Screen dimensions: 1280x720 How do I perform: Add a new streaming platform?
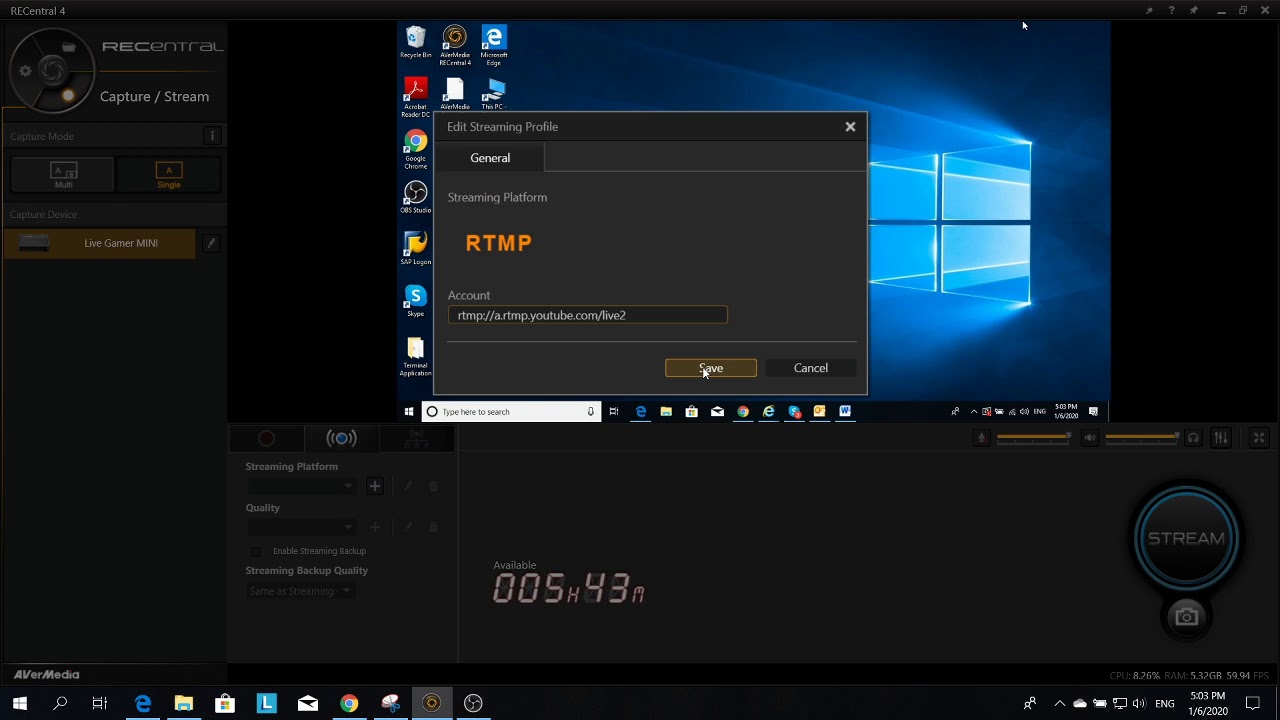tap(375, 486)
